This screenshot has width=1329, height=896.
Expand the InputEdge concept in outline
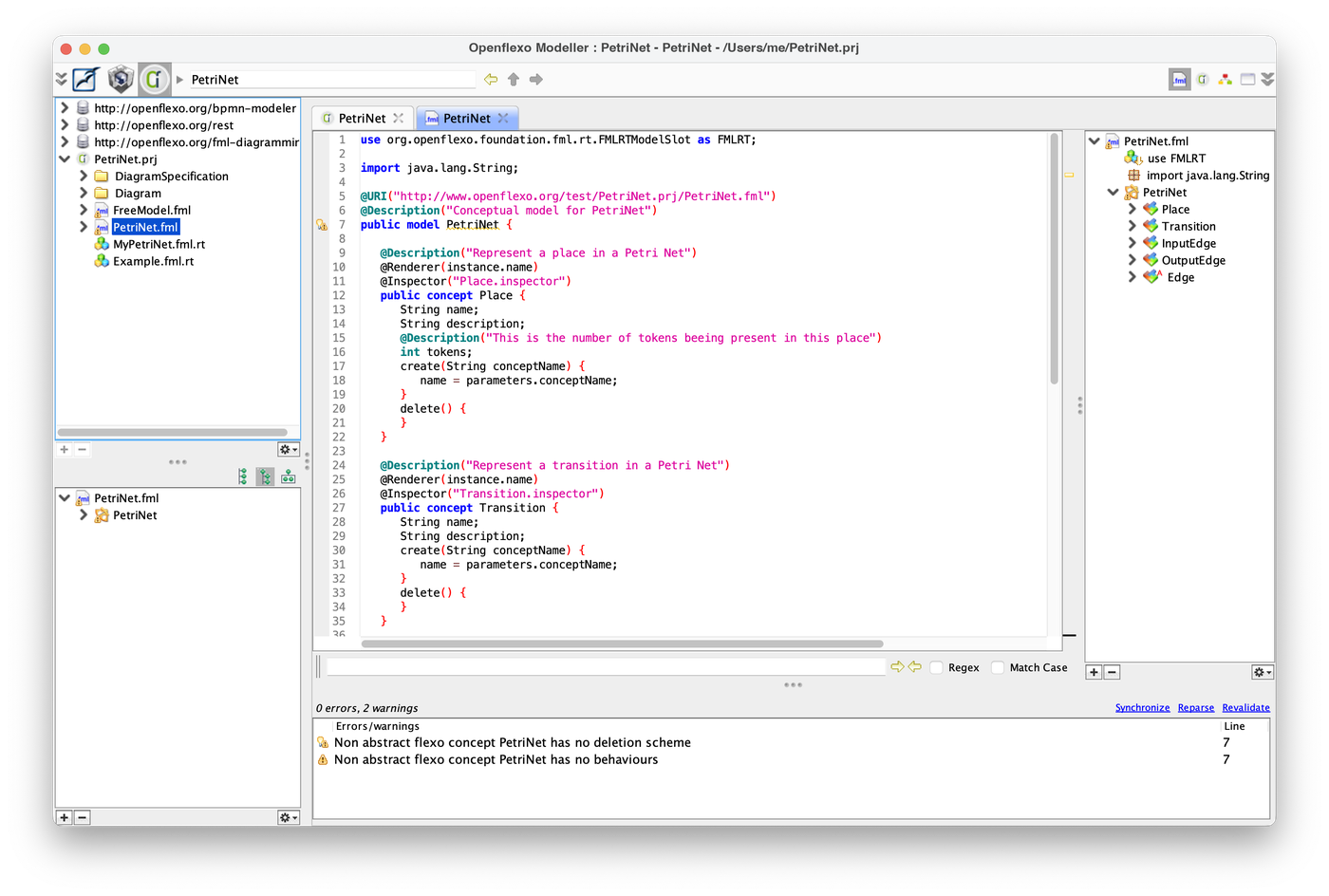1132,244
